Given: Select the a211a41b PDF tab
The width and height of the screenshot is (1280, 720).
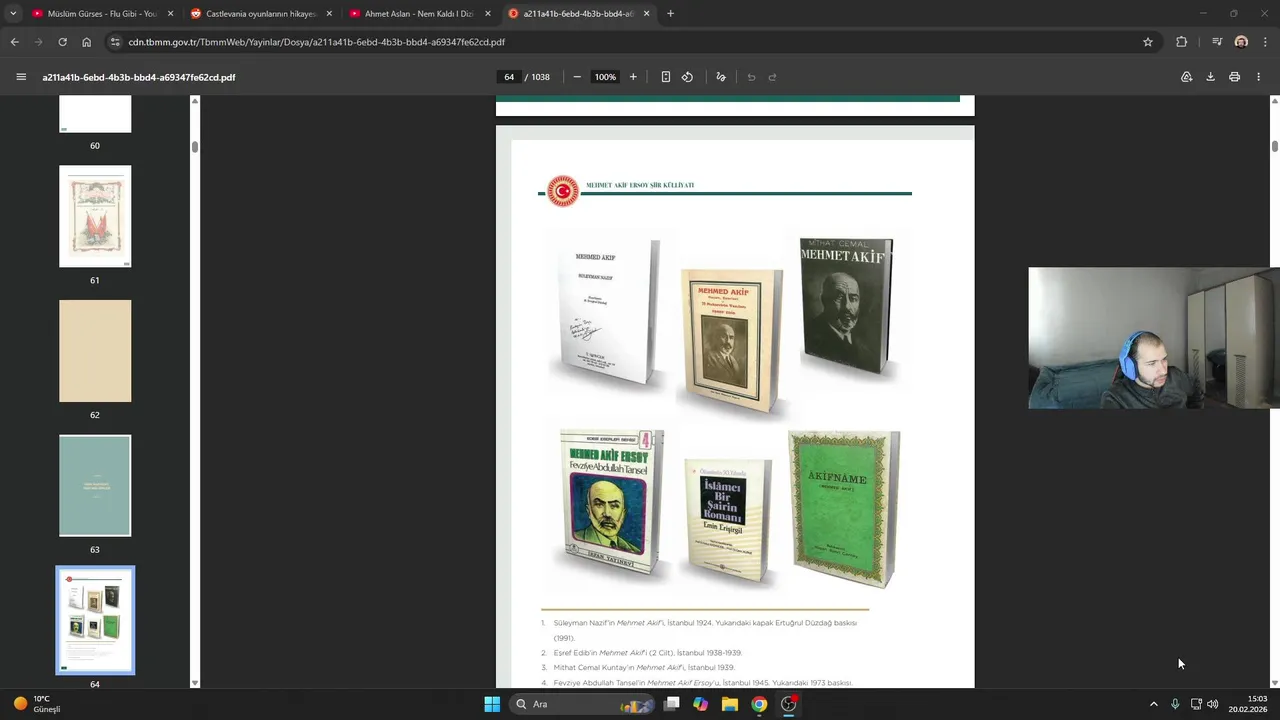Looking at the screenshot, I should point(578,14).
